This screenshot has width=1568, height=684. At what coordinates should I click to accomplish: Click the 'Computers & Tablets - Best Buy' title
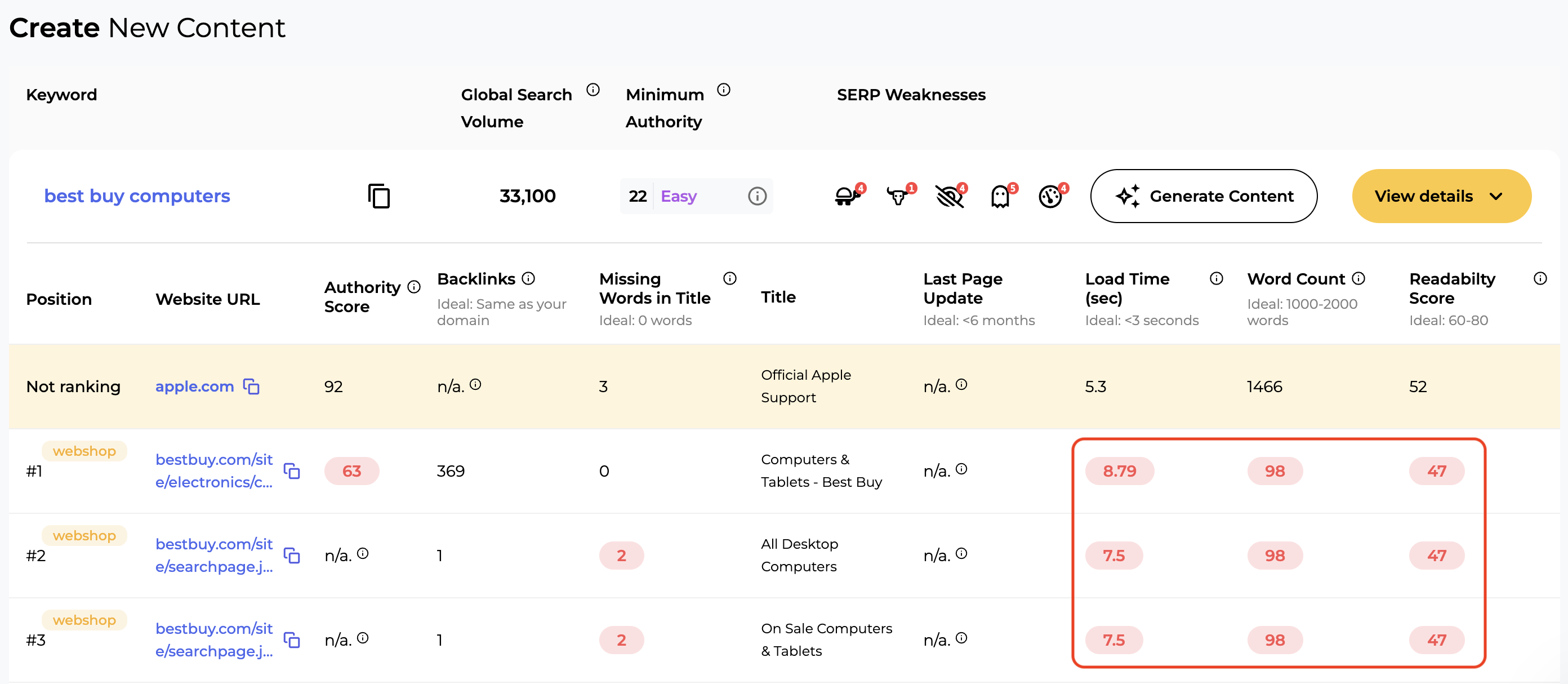pyautogui.click(x=821, y=471)
